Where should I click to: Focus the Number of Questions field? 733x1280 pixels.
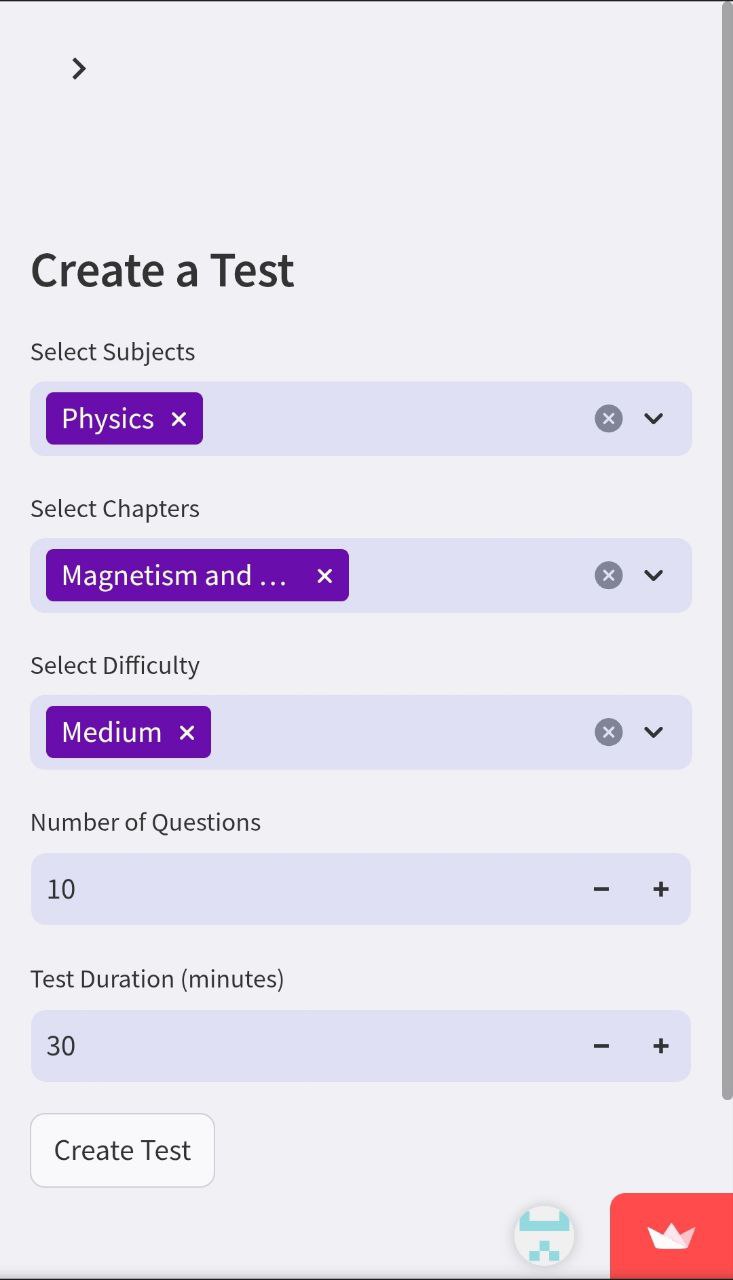[300, 889]
